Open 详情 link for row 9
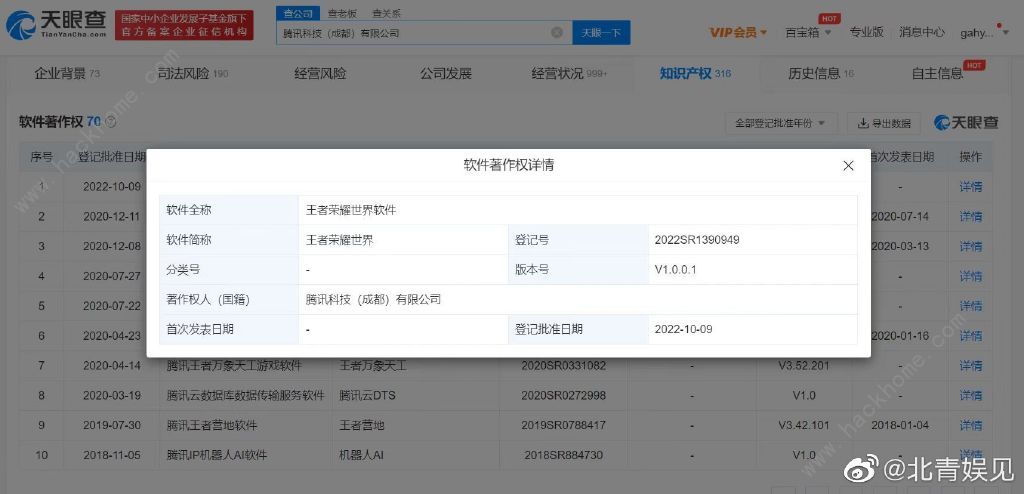 [x=970, y=425]
